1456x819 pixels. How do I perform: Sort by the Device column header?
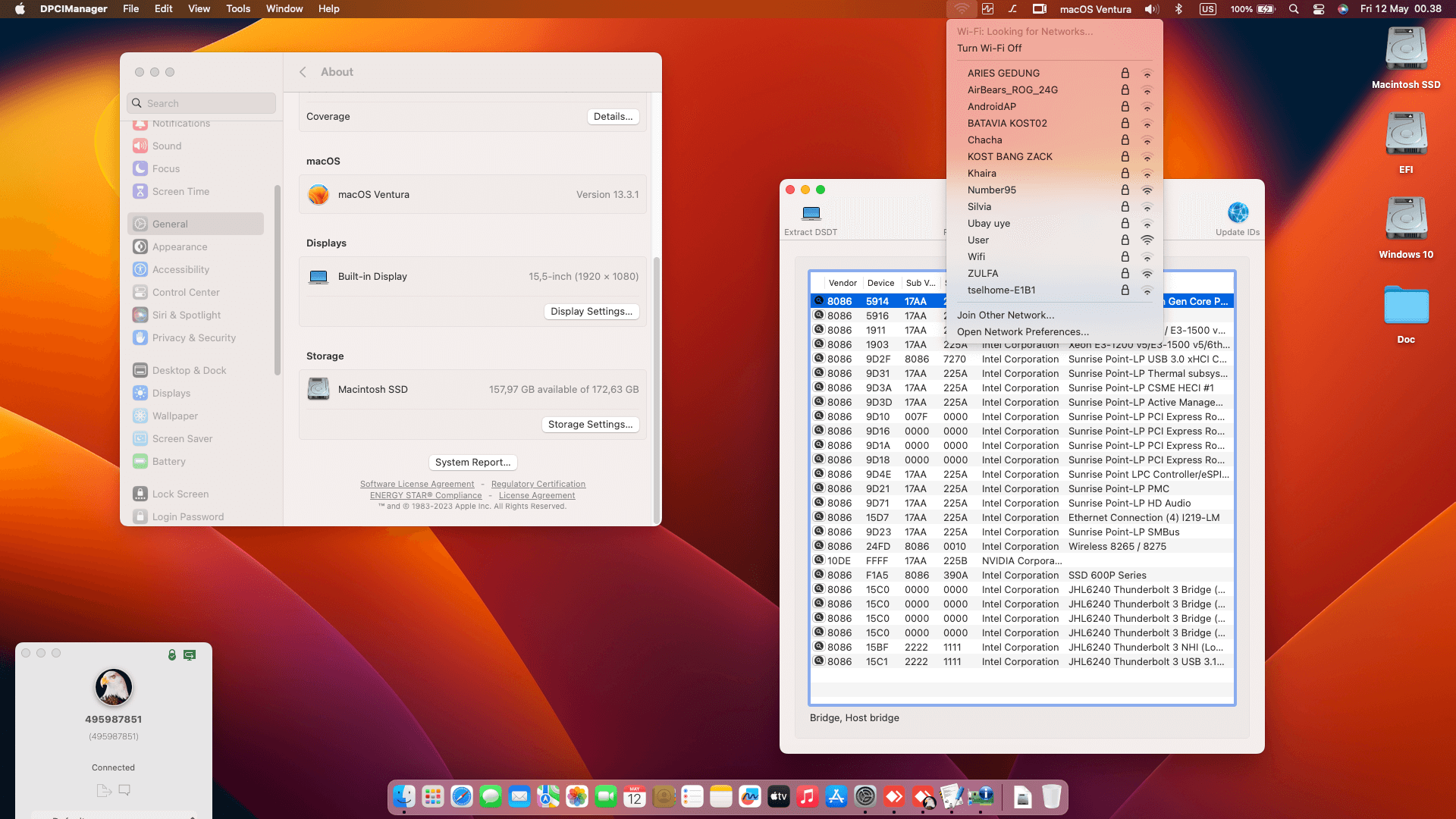pos(880,282)
